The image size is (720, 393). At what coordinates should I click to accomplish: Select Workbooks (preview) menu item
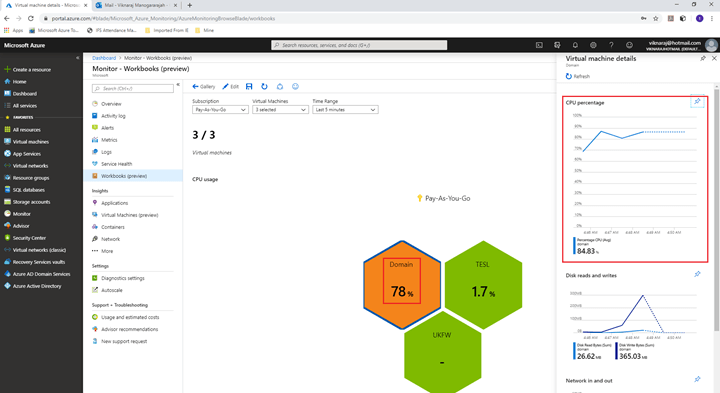(134, 176)
